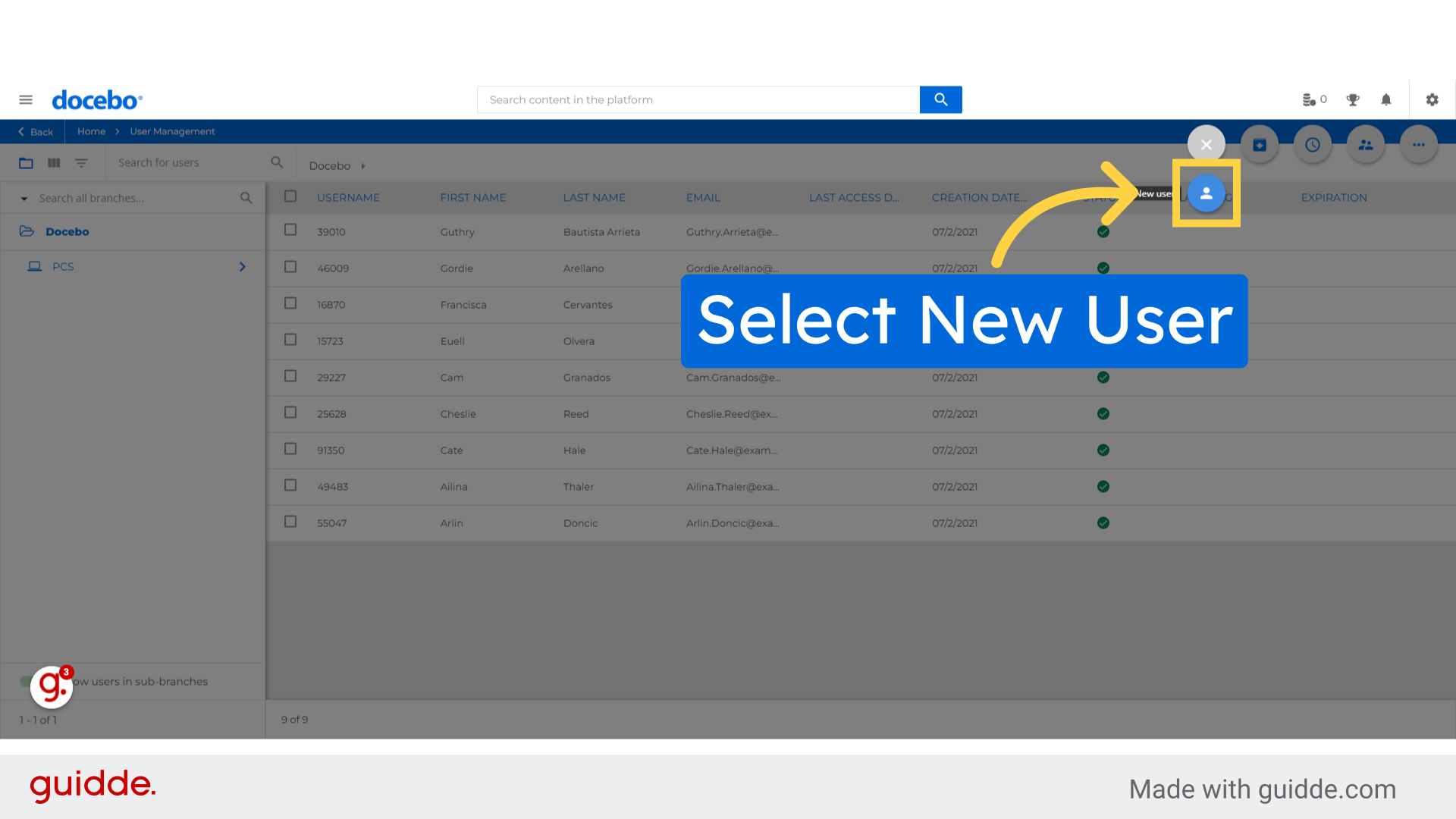Viewport: 1456px width, 819px height.
Task: Click the column view icon
Action: 53,163
